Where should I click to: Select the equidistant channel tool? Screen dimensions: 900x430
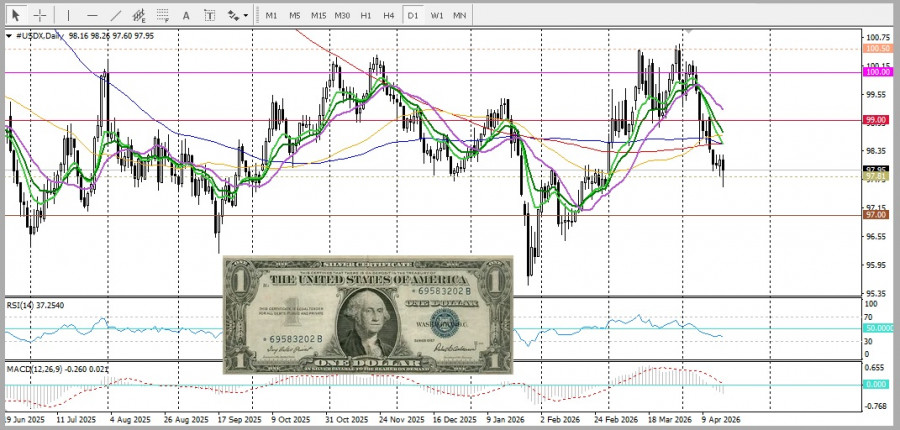pyautogui.click(x=139, y=16)
